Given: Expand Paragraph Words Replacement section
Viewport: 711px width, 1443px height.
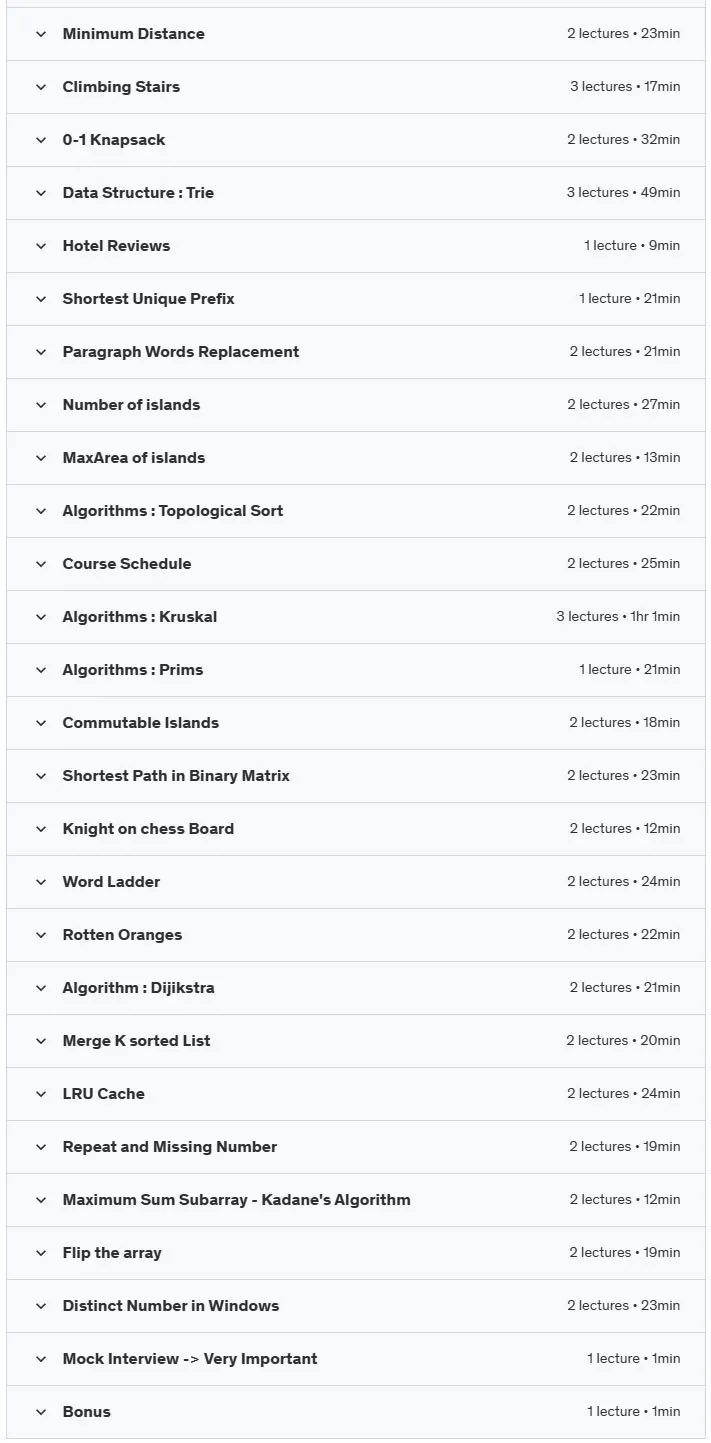Looking at the screenshot, I should (355, 352).
